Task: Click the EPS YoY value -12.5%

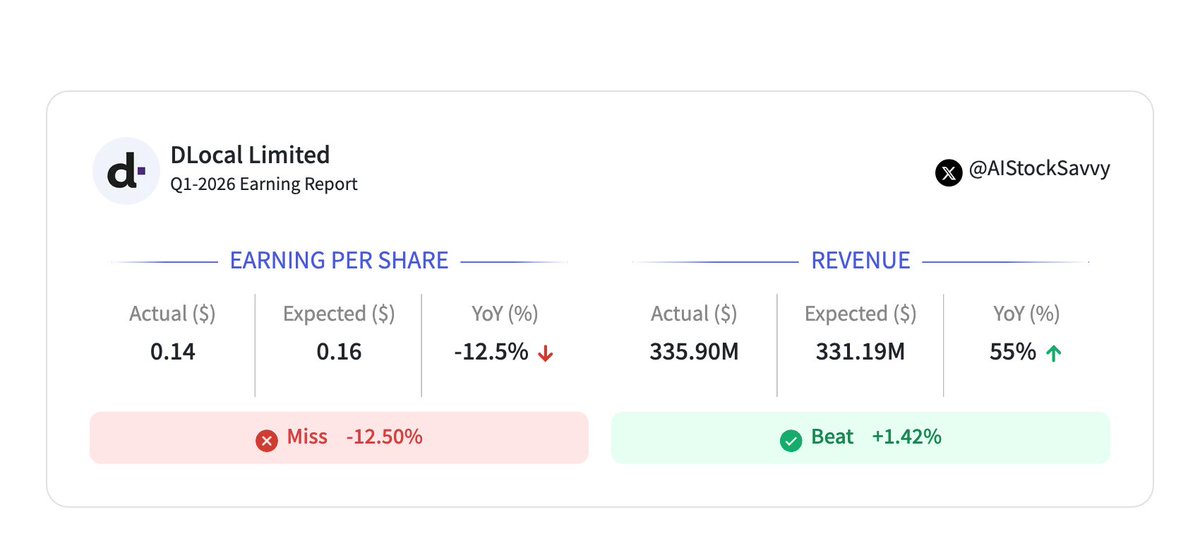Action: (x=490, y=352)
